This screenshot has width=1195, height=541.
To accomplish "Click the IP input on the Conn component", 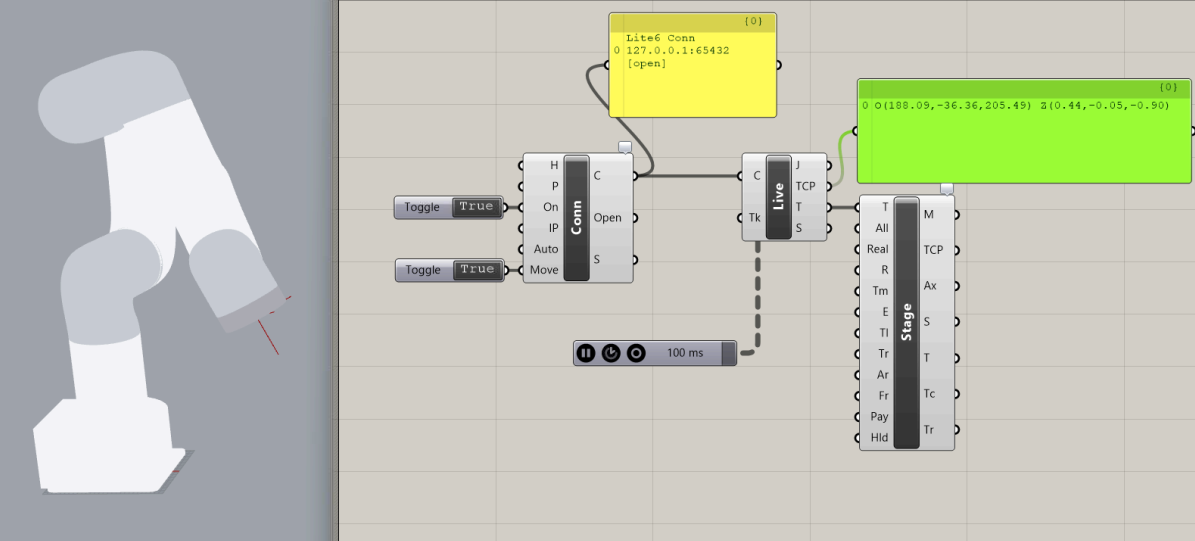I will coord(554,228).
